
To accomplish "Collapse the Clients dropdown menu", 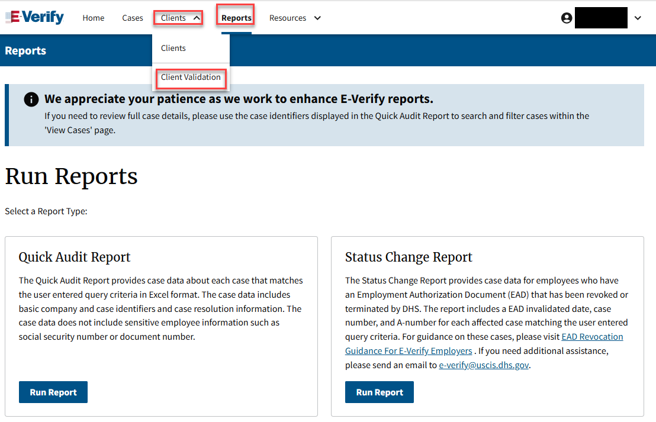I will tap(179, 18).
